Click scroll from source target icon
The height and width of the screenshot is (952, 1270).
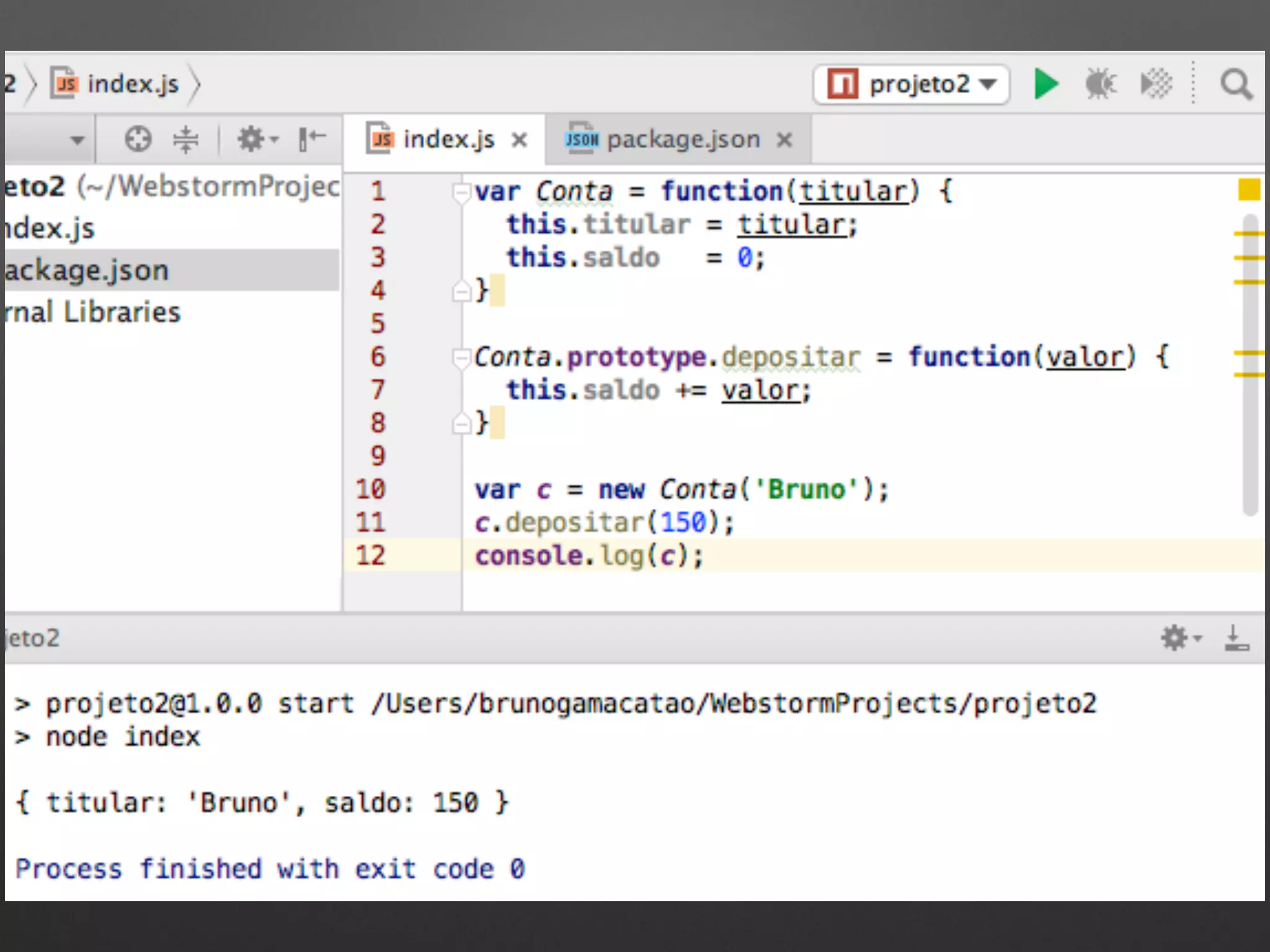pos(138,139)
